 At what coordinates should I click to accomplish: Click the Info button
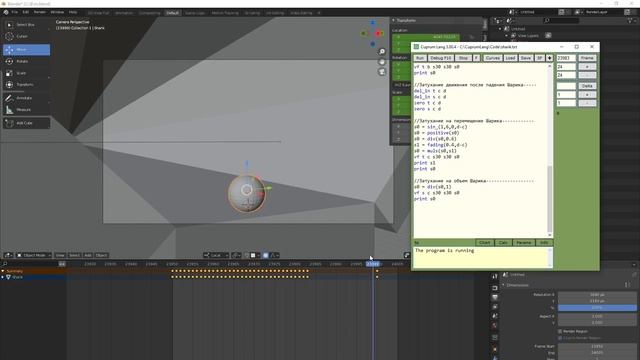(544, 242)
